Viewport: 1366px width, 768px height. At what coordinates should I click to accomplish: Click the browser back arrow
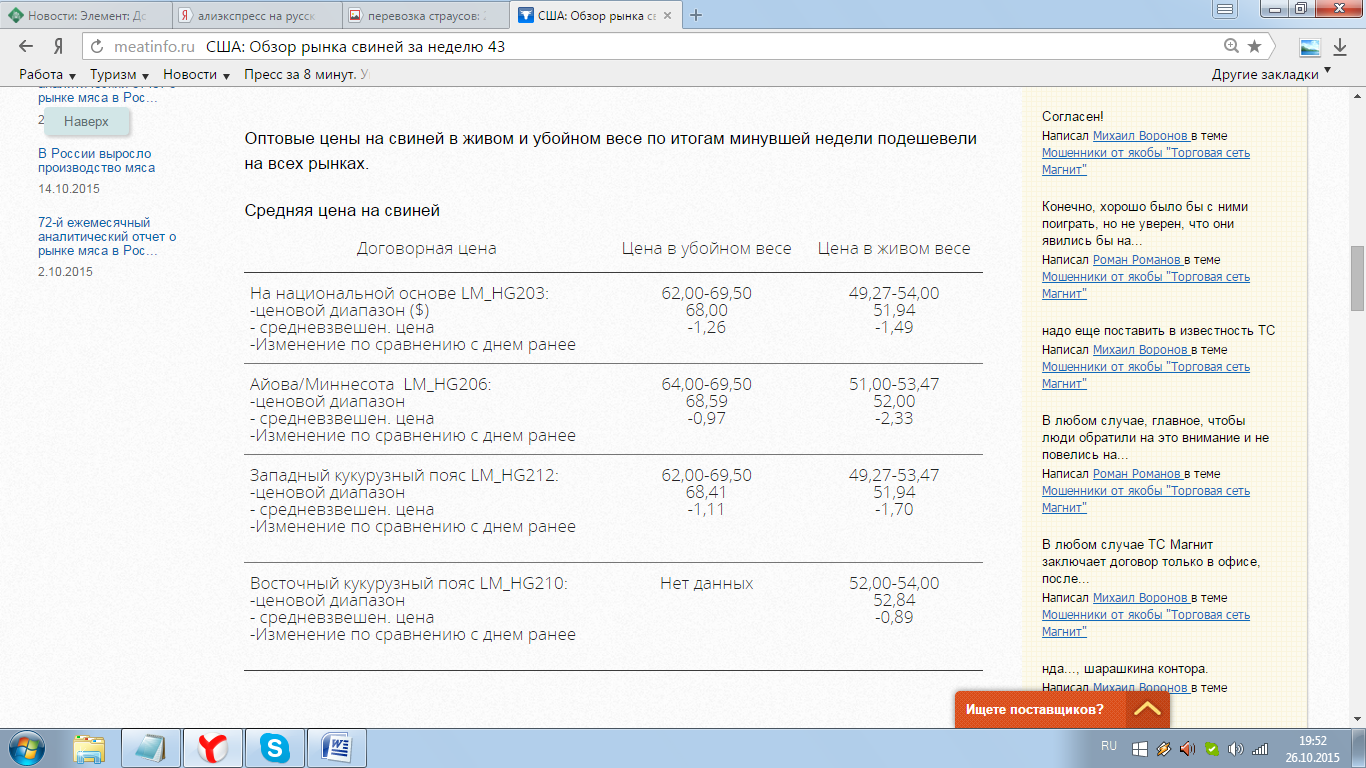26,47
